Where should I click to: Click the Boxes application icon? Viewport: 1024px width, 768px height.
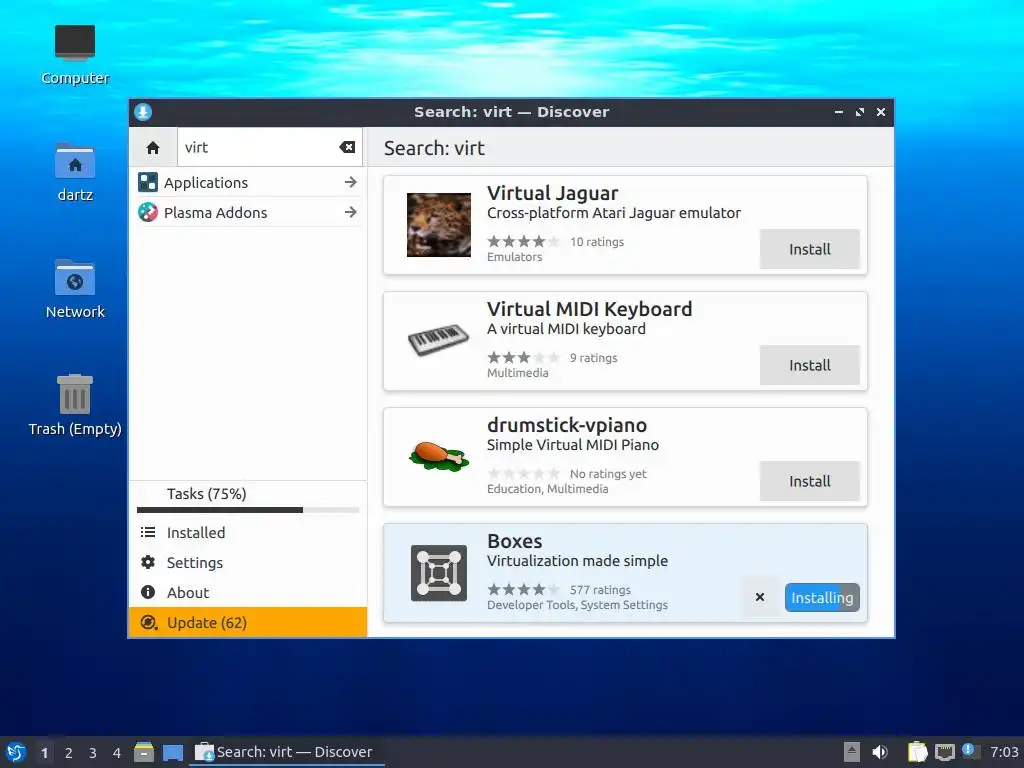click(439, 573)
